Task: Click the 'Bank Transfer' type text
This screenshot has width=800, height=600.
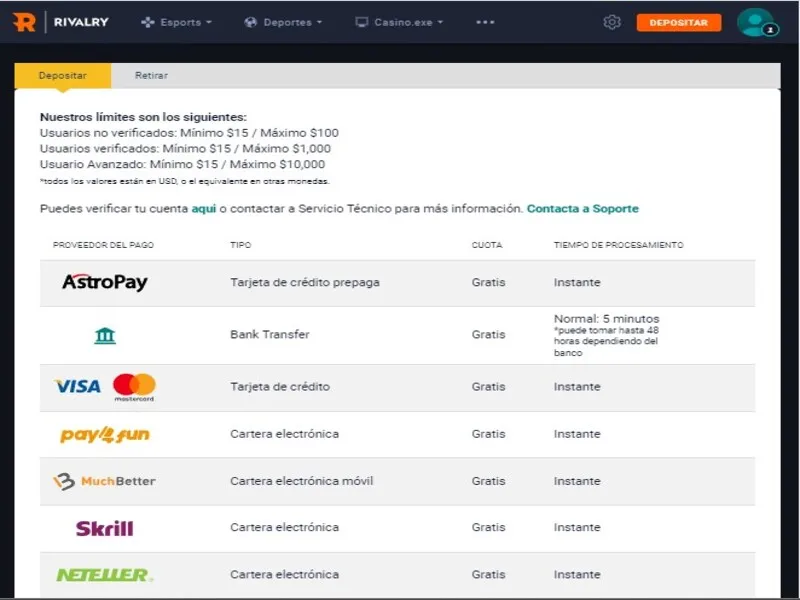Action: [270, 334]
